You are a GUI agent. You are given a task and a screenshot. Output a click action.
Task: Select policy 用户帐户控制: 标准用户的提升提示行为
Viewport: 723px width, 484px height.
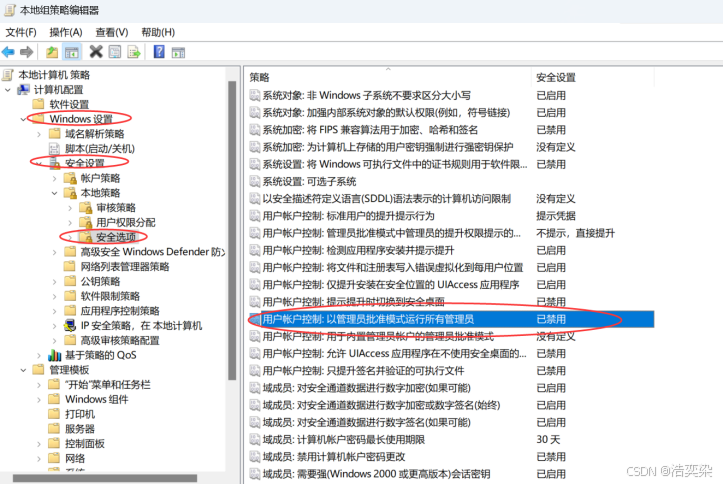point(349,216)
